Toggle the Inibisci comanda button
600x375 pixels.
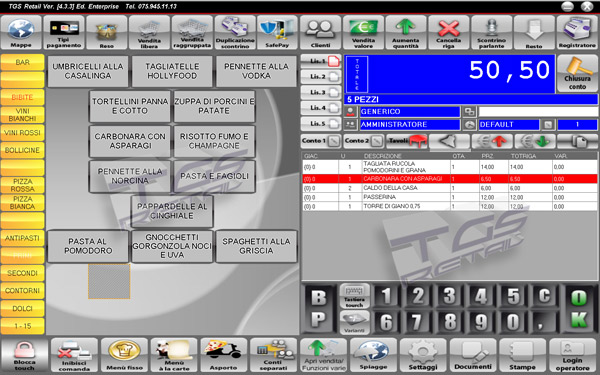click(x=74, y=355)
